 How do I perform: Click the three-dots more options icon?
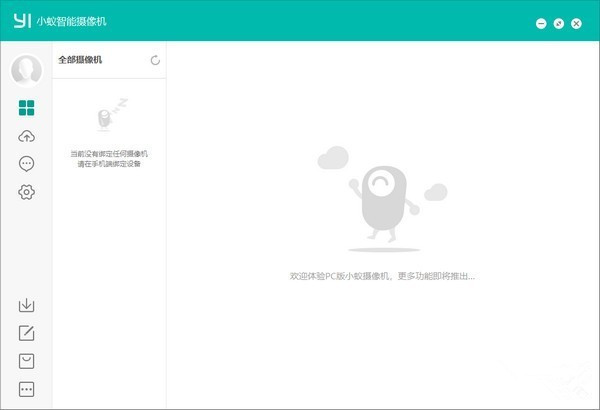coord(26,389)
